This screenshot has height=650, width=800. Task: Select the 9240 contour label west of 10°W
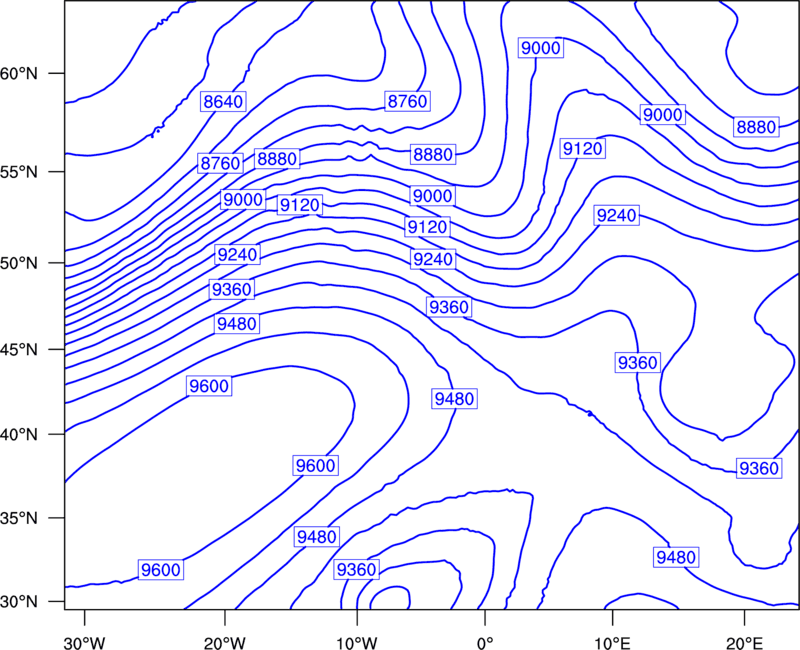pos(237,254)
